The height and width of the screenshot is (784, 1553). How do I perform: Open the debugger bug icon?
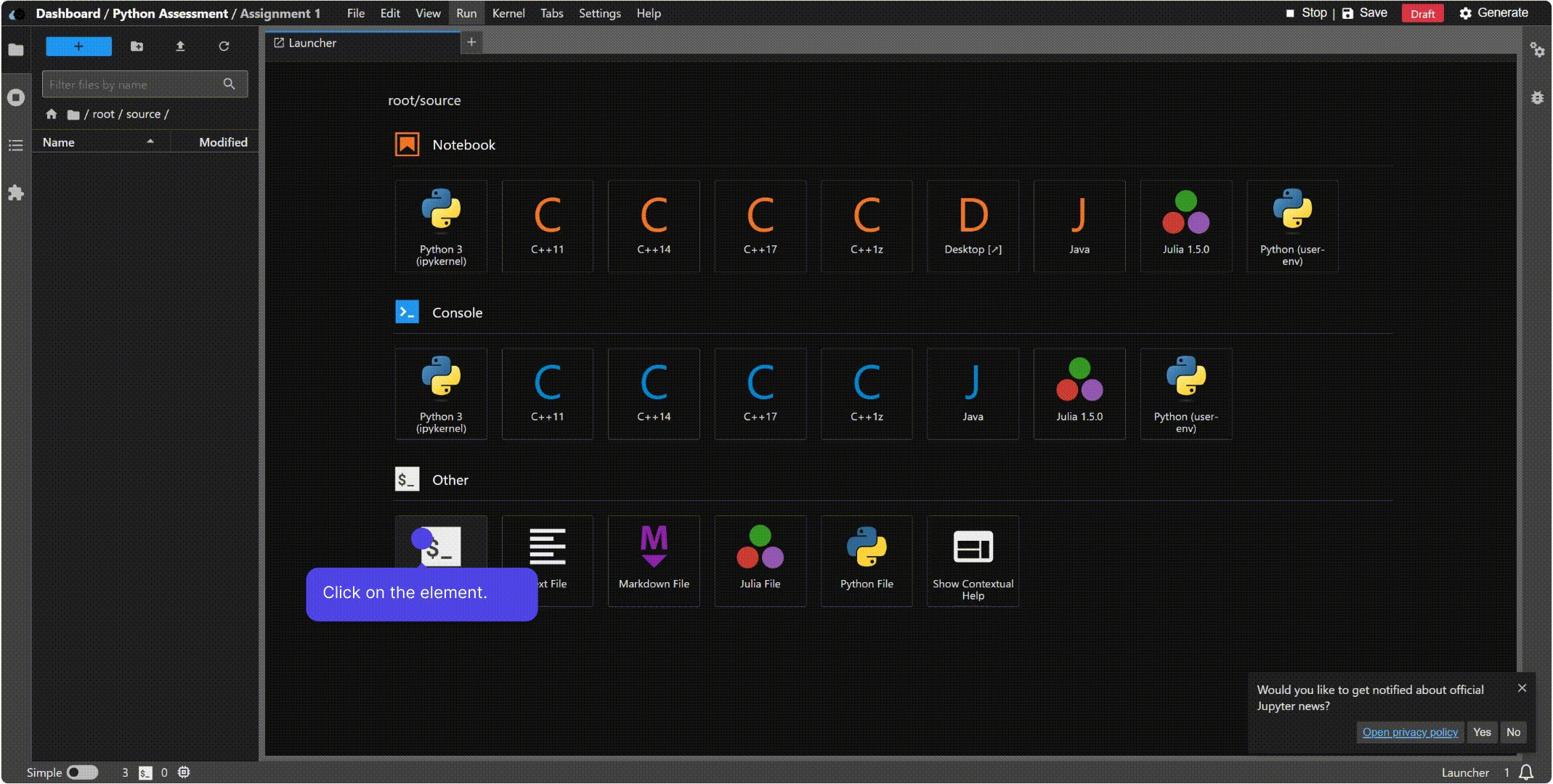(1537, 97)
